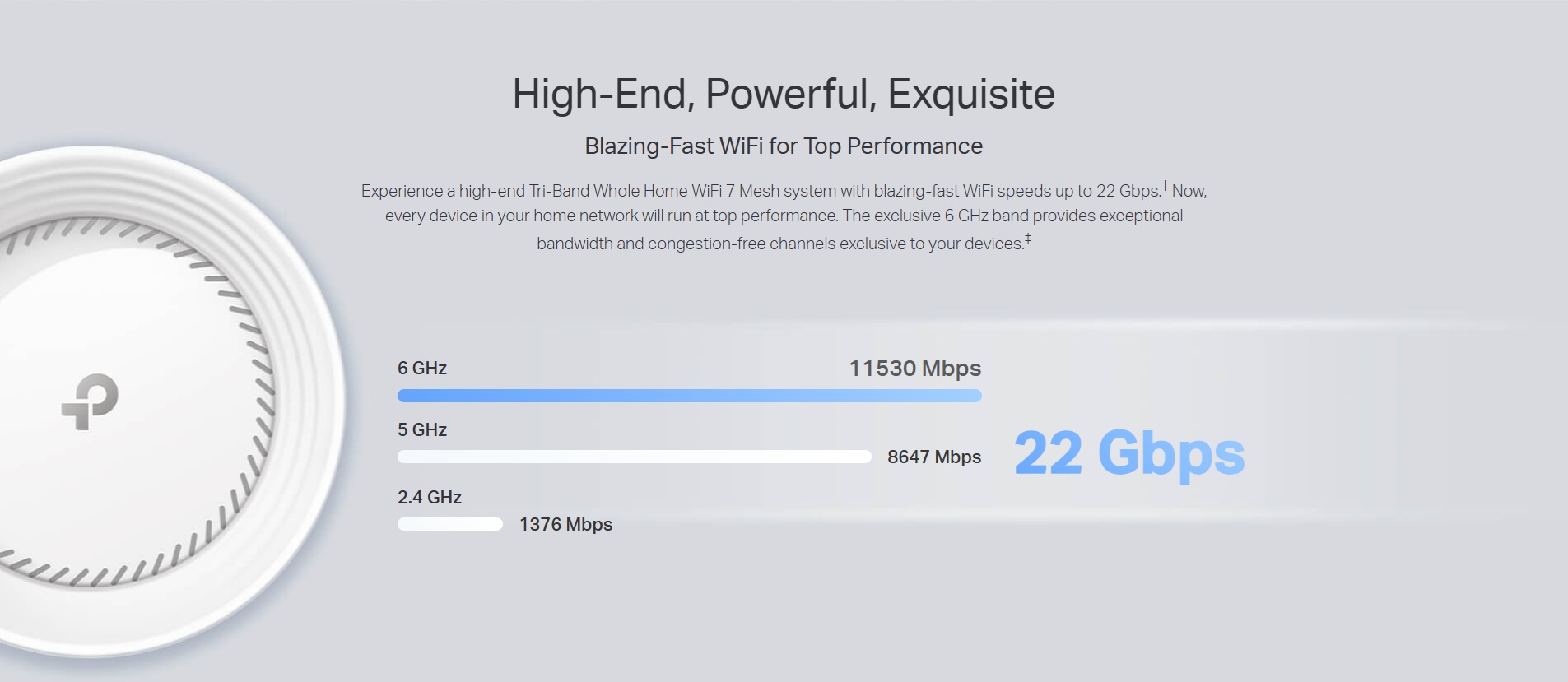
Task: Click the paragraph starting 'Experience a high-end Tri-Band'
Action: coord(784,217)
